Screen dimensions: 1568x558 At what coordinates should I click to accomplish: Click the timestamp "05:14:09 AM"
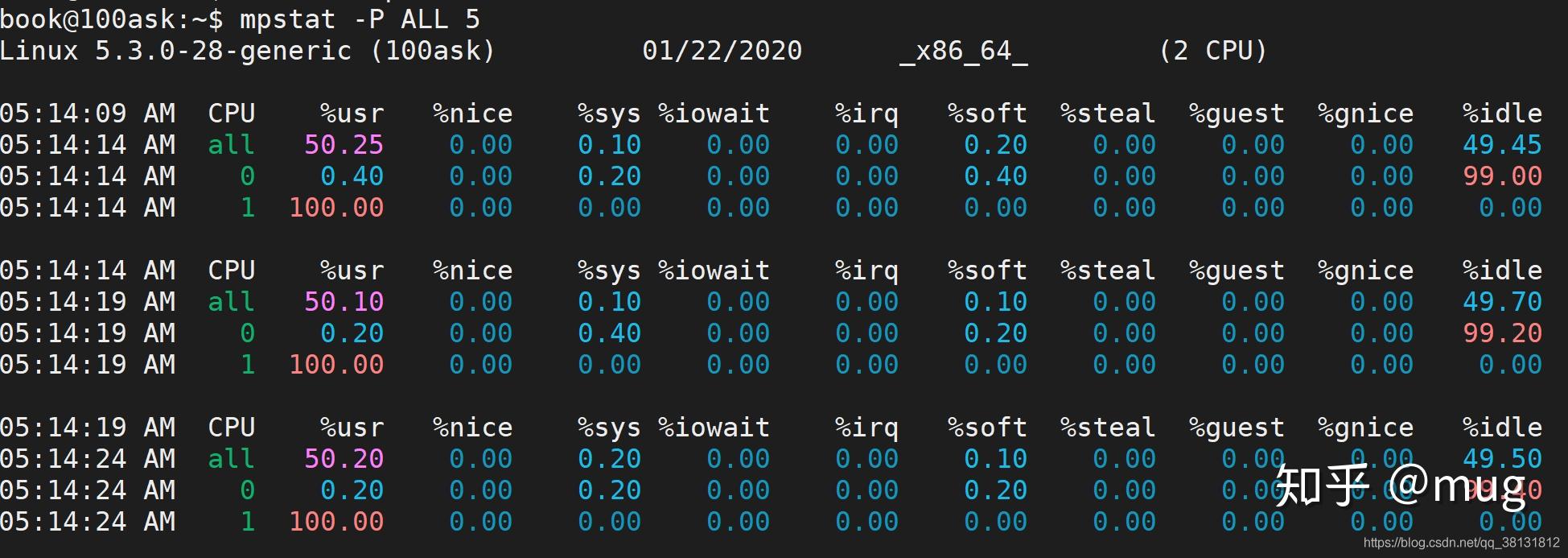coord(88,114)
